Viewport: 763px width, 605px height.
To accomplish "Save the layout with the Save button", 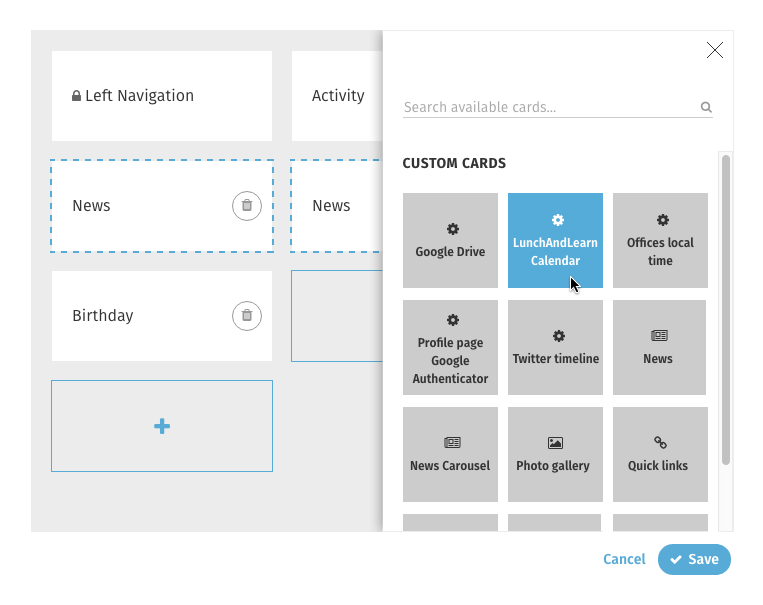I will pos(694,559).
